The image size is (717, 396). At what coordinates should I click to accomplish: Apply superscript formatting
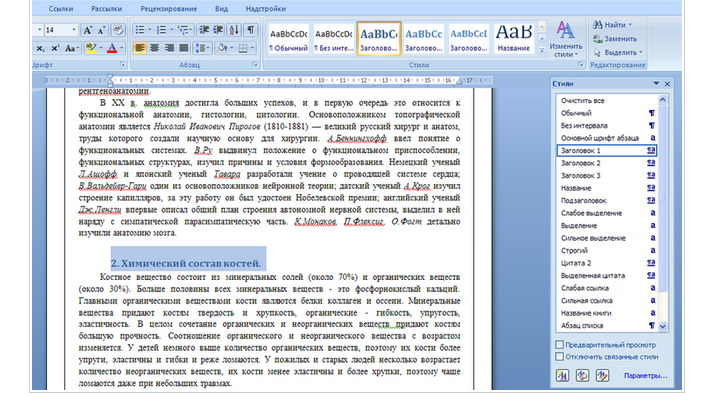point(54,48)
